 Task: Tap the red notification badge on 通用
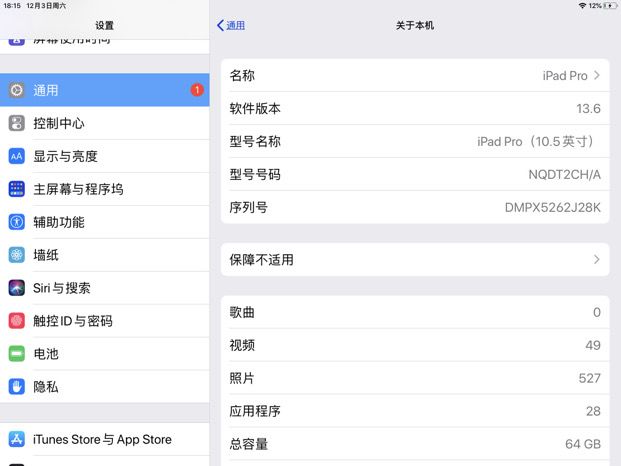click(197, 90)
